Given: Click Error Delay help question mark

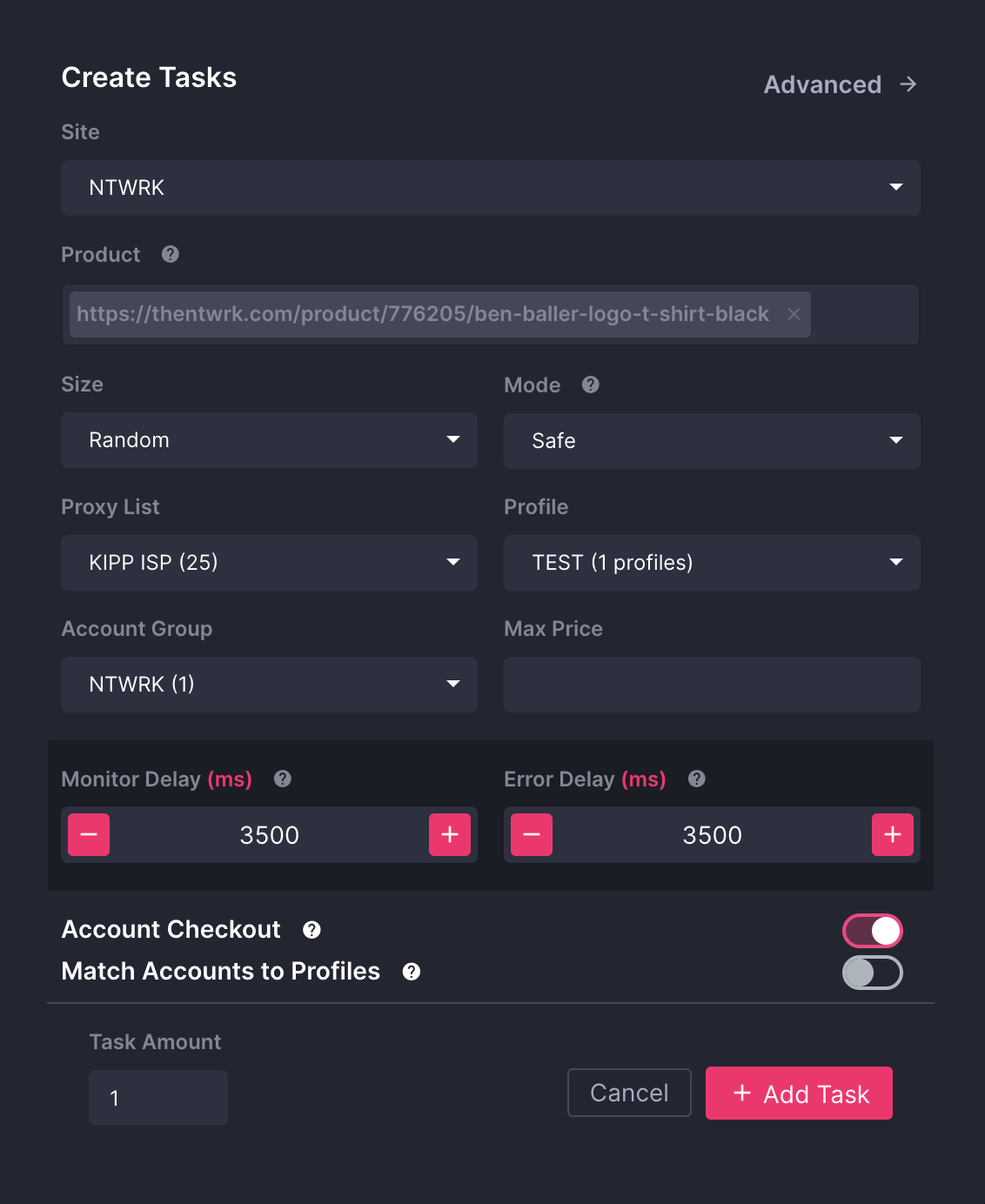Looking at the screenshot, I should point(697,779).
